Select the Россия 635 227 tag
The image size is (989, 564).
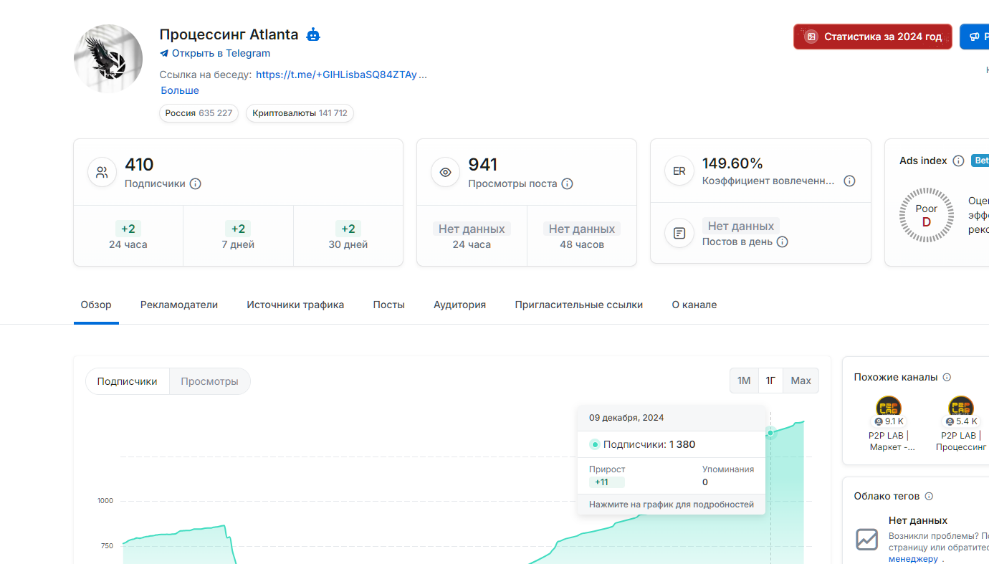(199, 113)
